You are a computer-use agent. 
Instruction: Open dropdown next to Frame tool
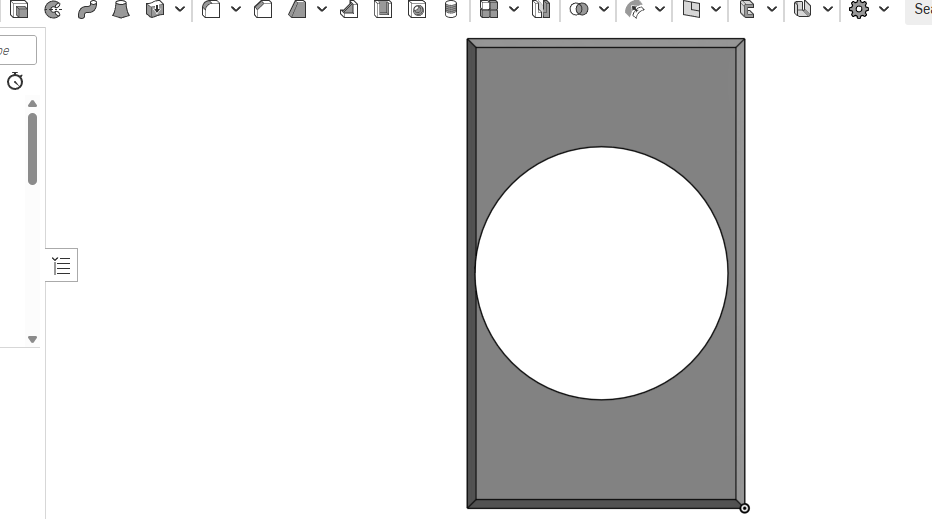coord(772,9)
